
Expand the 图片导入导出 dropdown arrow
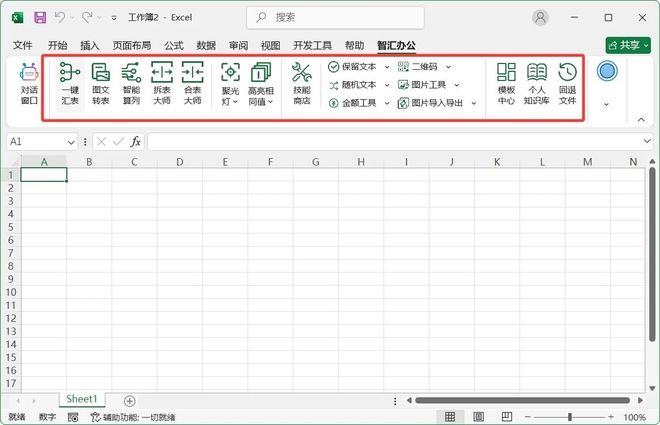474,103
